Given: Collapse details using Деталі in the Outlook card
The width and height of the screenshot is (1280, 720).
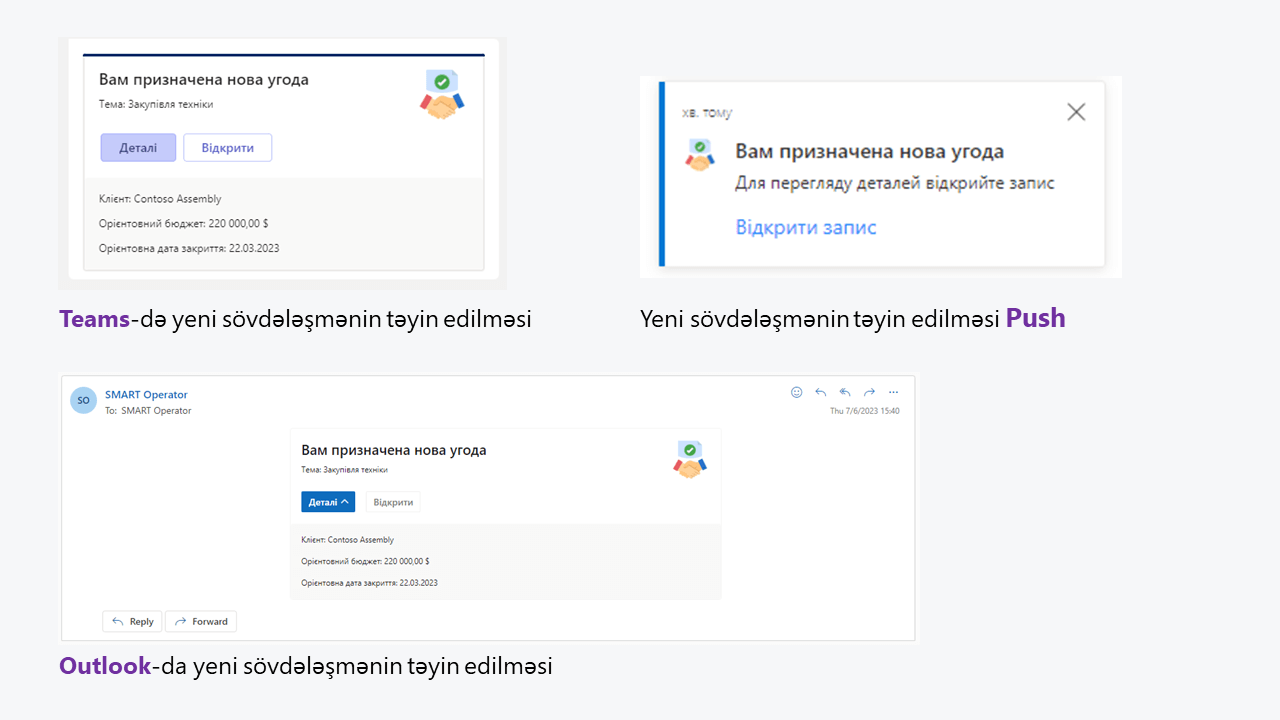Looking at the screenshot, I should tap(328, 502).
